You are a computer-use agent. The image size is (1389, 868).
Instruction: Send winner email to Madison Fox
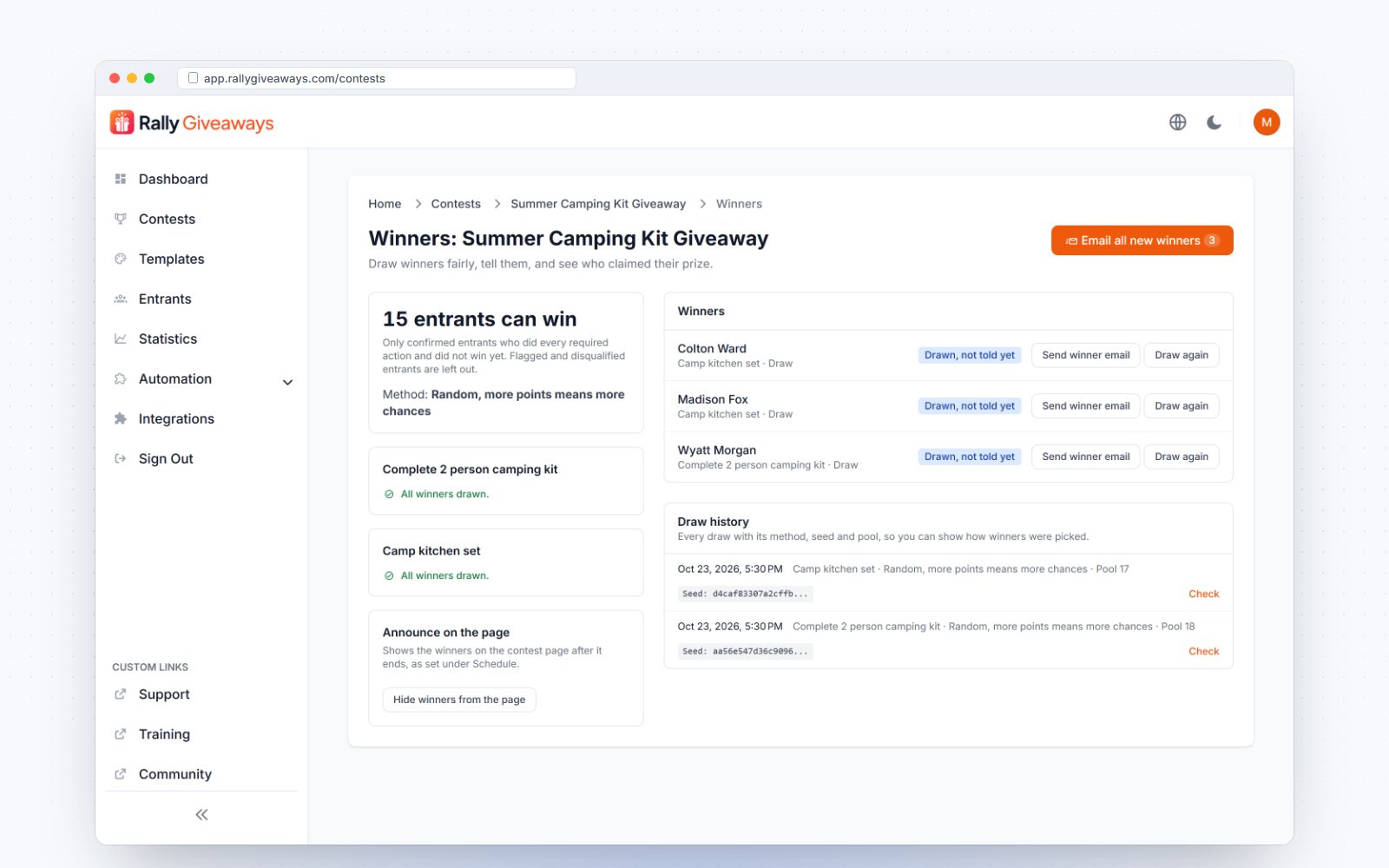click(x=1085, y=405)
